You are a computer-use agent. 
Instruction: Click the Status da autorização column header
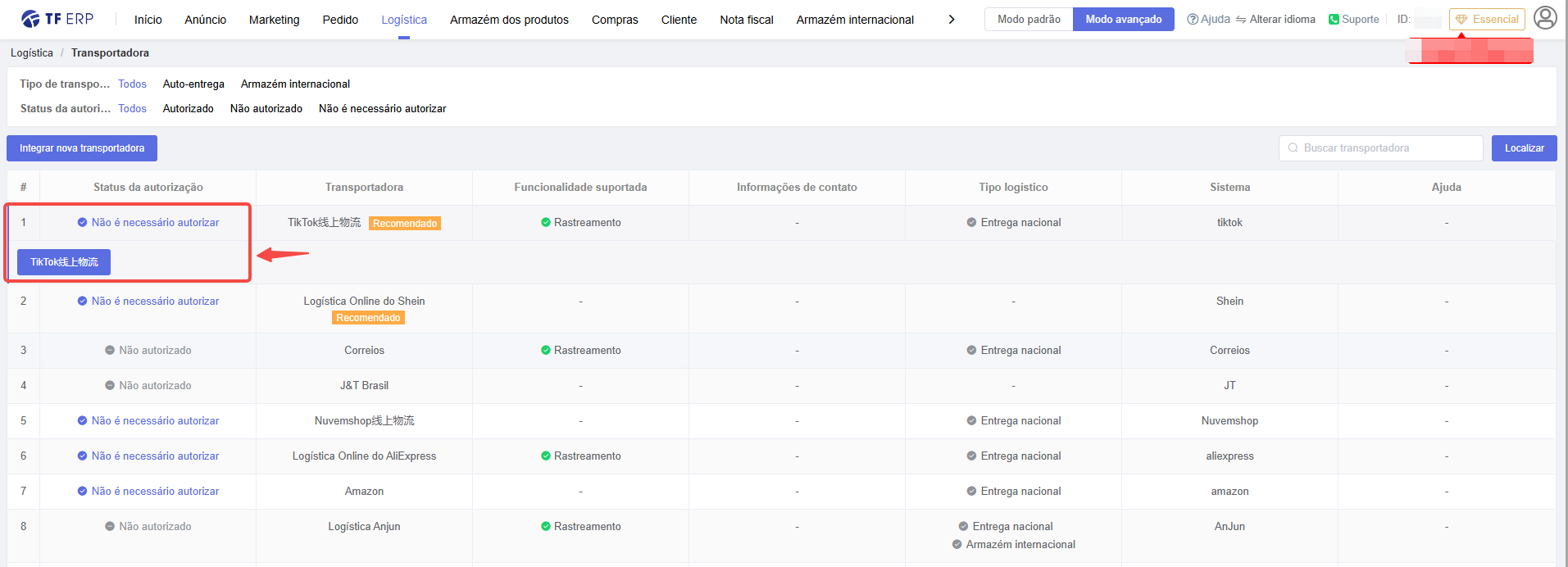tap(148, 188)
